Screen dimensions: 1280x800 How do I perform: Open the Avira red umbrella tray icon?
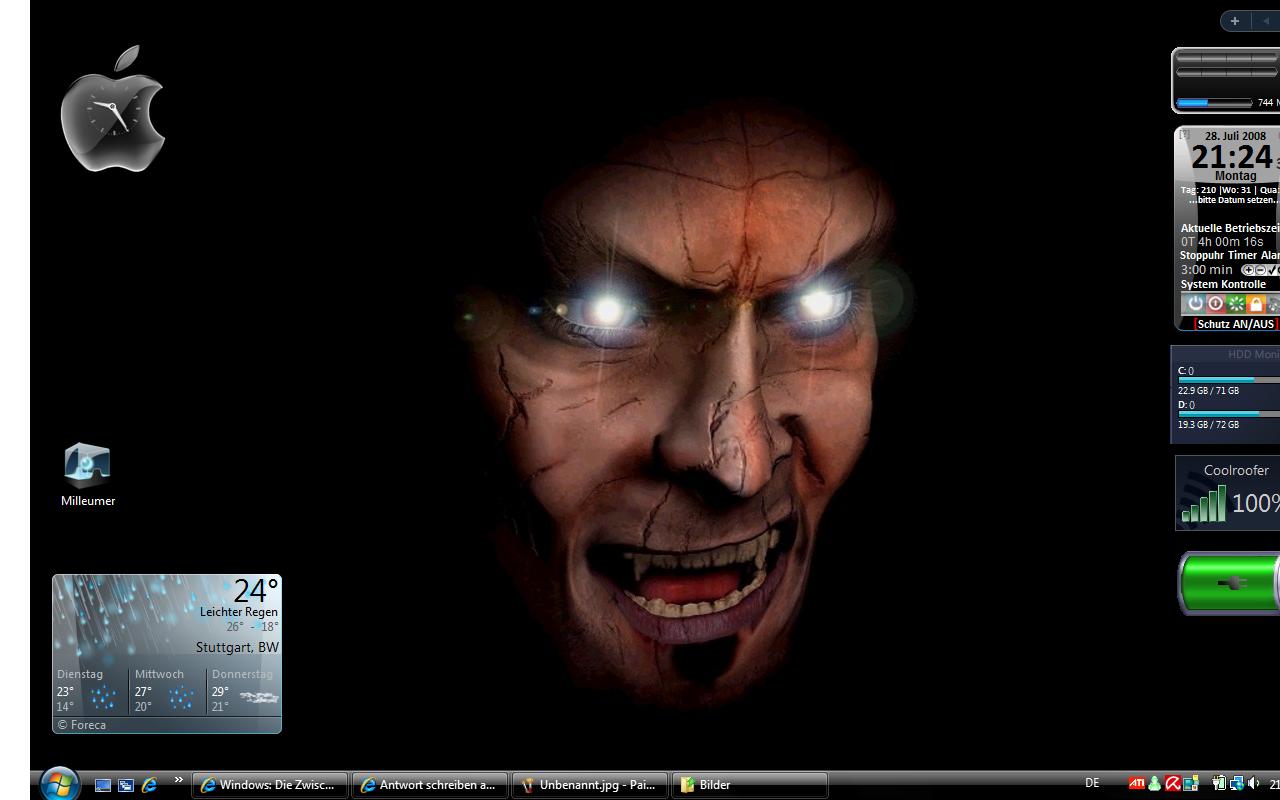1172,785
